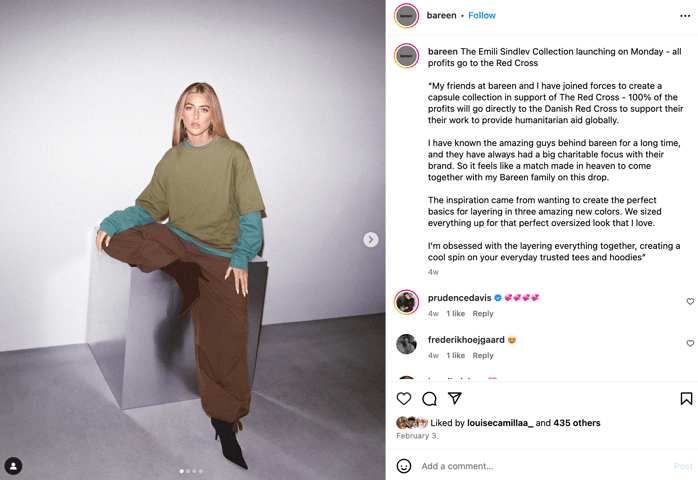Open frederikhoejgaard username link
The width and height of the screenshot is (698, 480).
[x=466, y=340]
